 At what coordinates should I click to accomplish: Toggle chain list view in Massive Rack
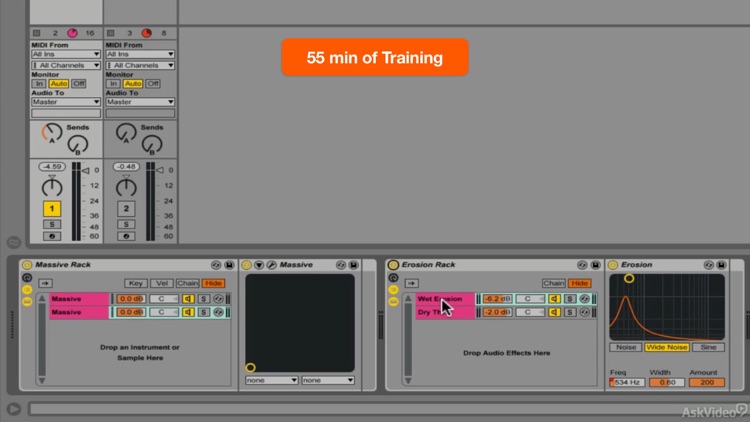27,289
